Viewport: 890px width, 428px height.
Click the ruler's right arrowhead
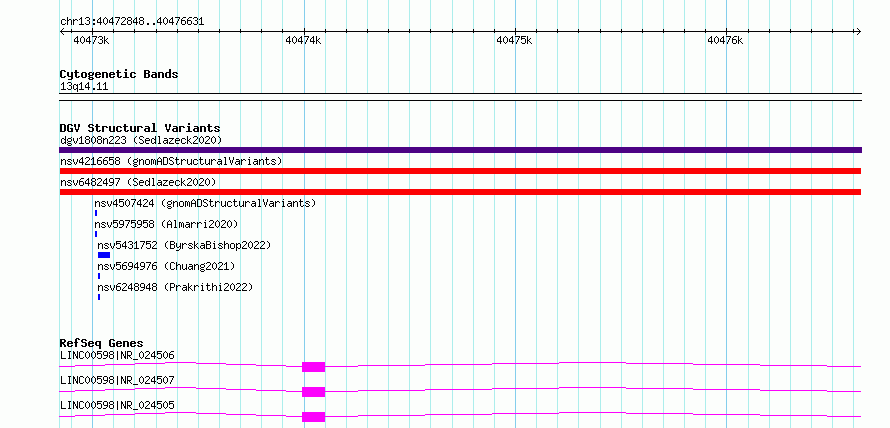point(858,31)
